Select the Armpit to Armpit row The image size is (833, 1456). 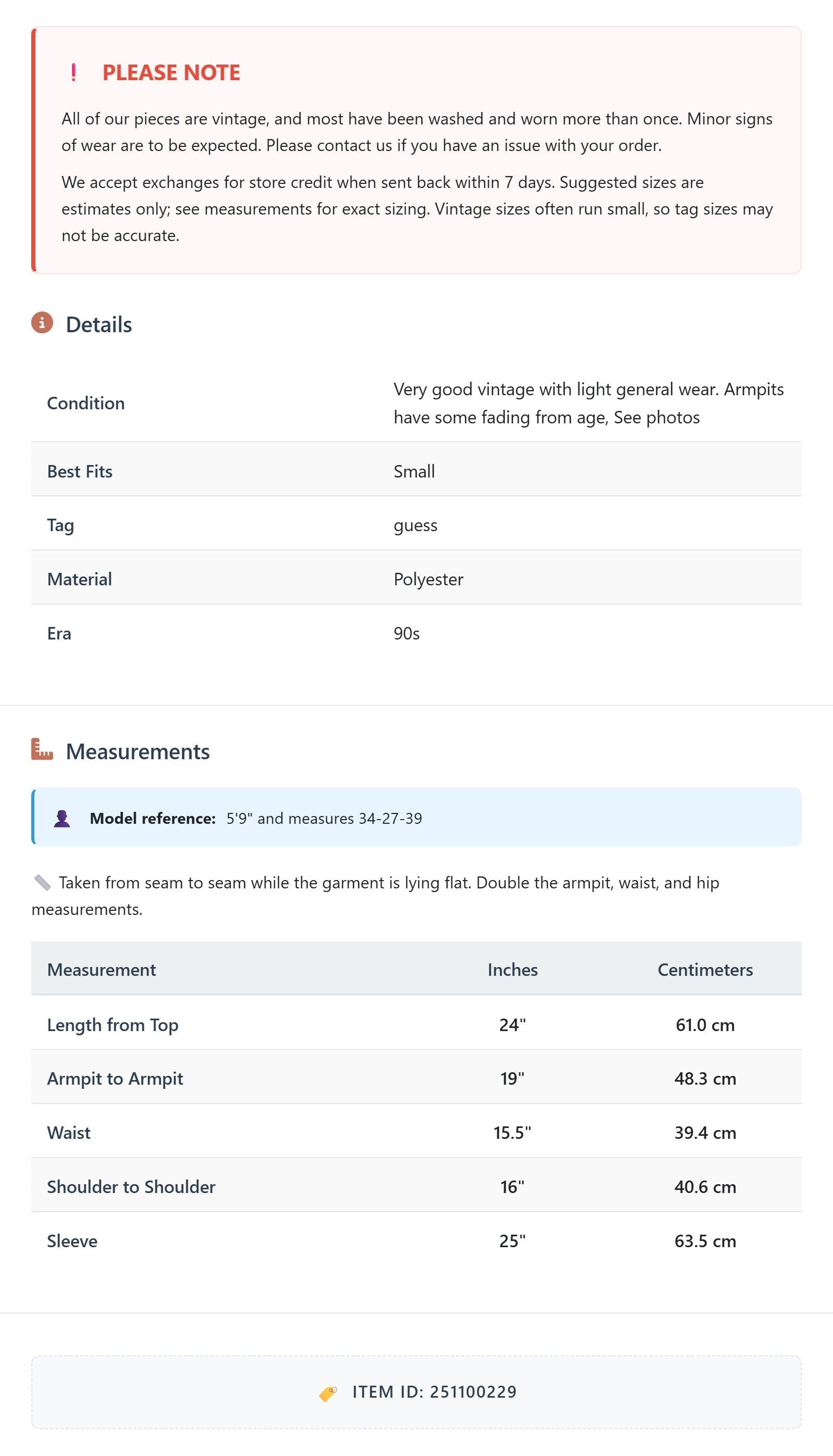(416, 1079)
